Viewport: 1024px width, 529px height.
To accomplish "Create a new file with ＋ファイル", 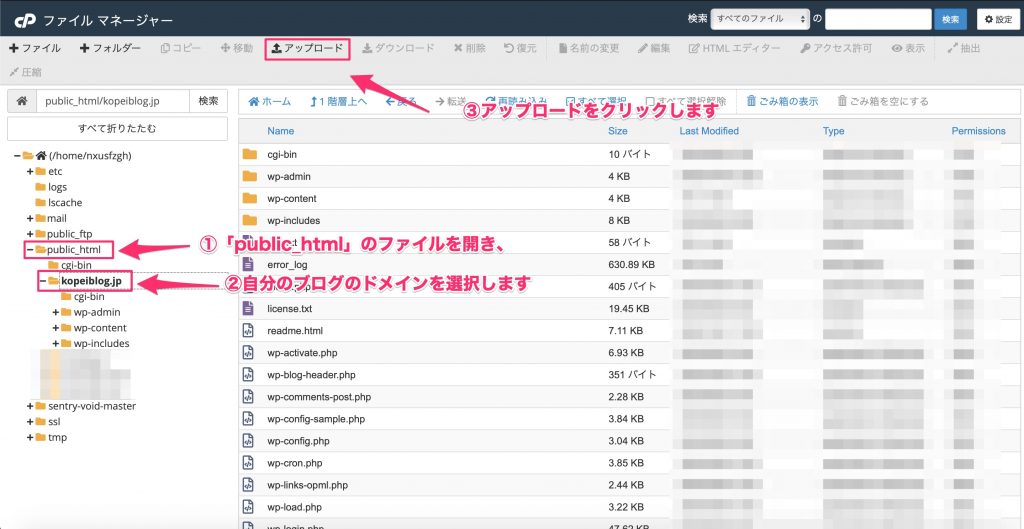I will click(x=34, y=48).
